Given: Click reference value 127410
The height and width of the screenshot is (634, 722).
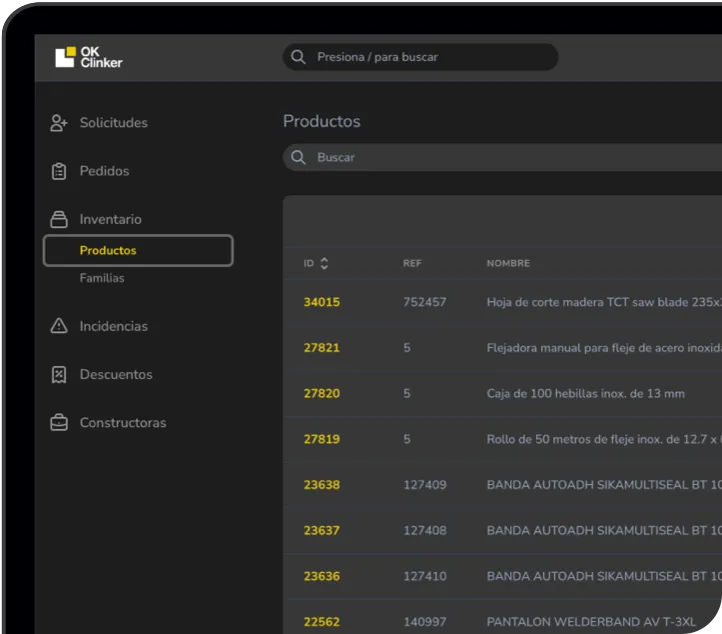Looking at the screenshot, I should point(425,576).
